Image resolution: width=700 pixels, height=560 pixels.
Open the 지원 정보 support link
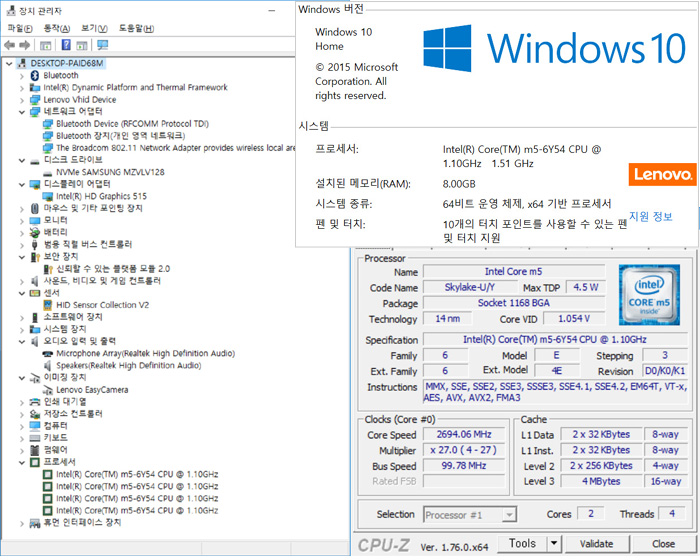[x=650, y=217]
